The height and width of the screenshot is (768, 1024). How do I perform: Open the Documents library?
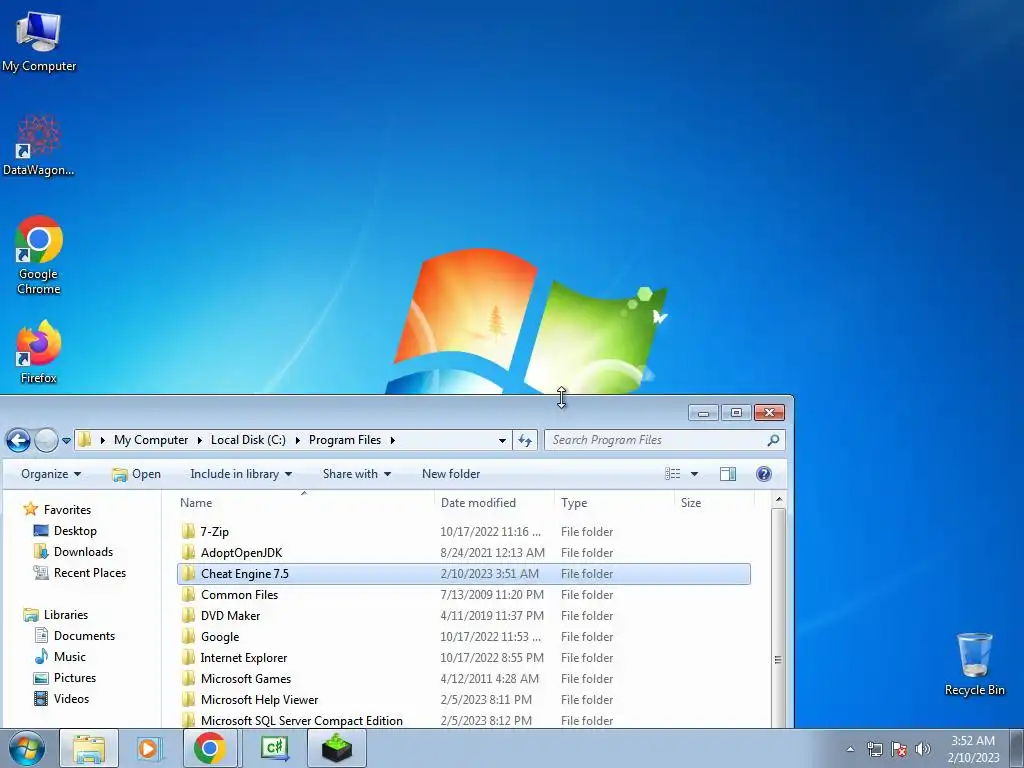(74, 635)
